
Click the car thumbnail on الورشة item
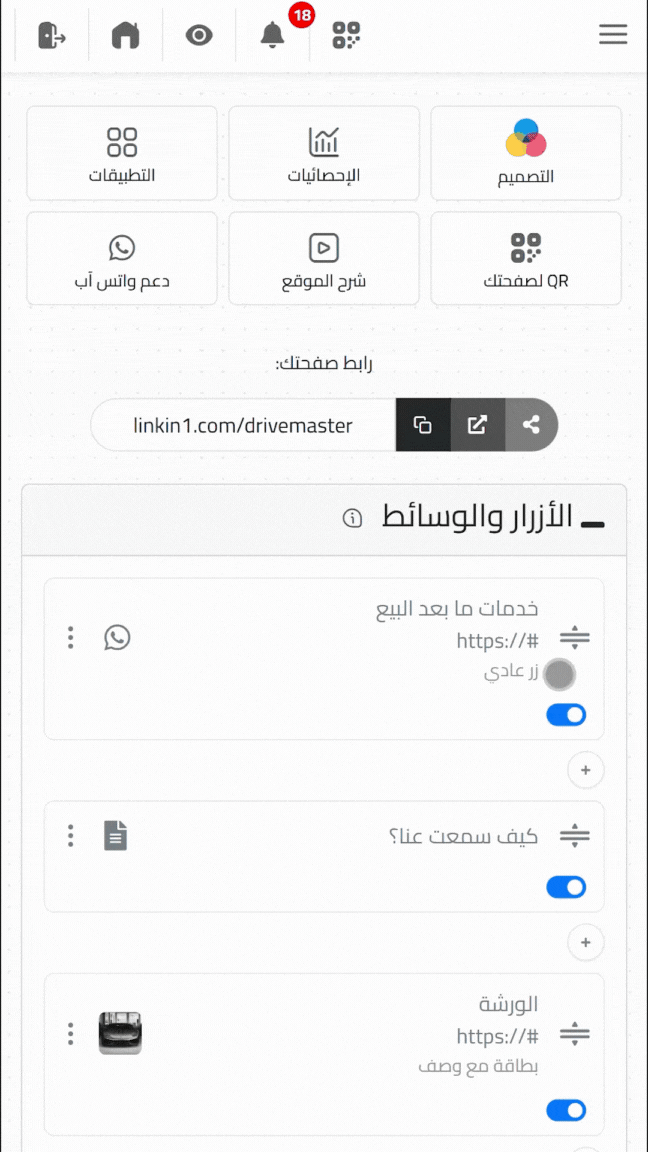120,1033
